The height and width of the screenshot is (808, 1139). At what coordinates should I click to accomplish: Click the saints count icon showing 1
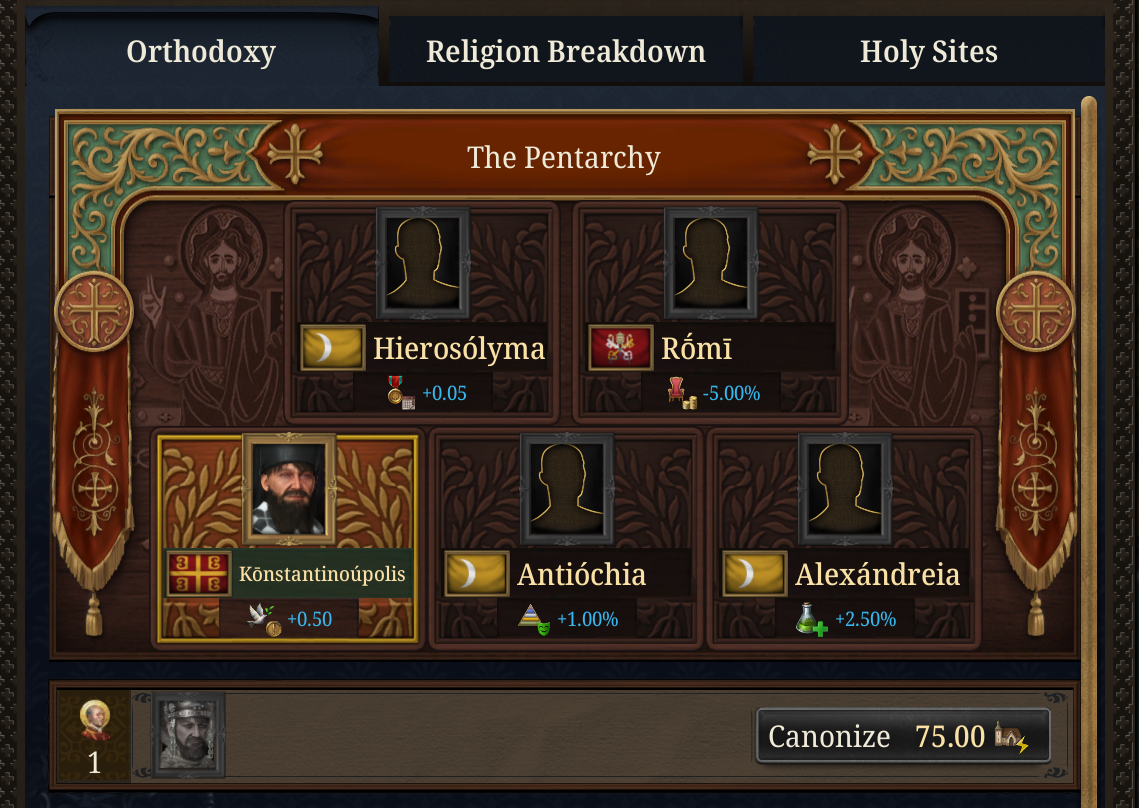point(94,737)
